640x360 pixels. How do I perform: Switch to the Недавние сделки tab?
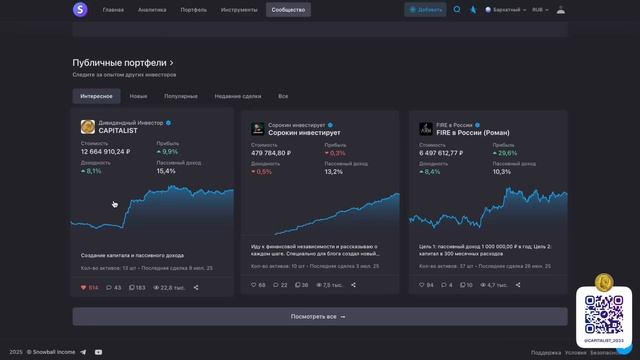click(x=238, y=96)
